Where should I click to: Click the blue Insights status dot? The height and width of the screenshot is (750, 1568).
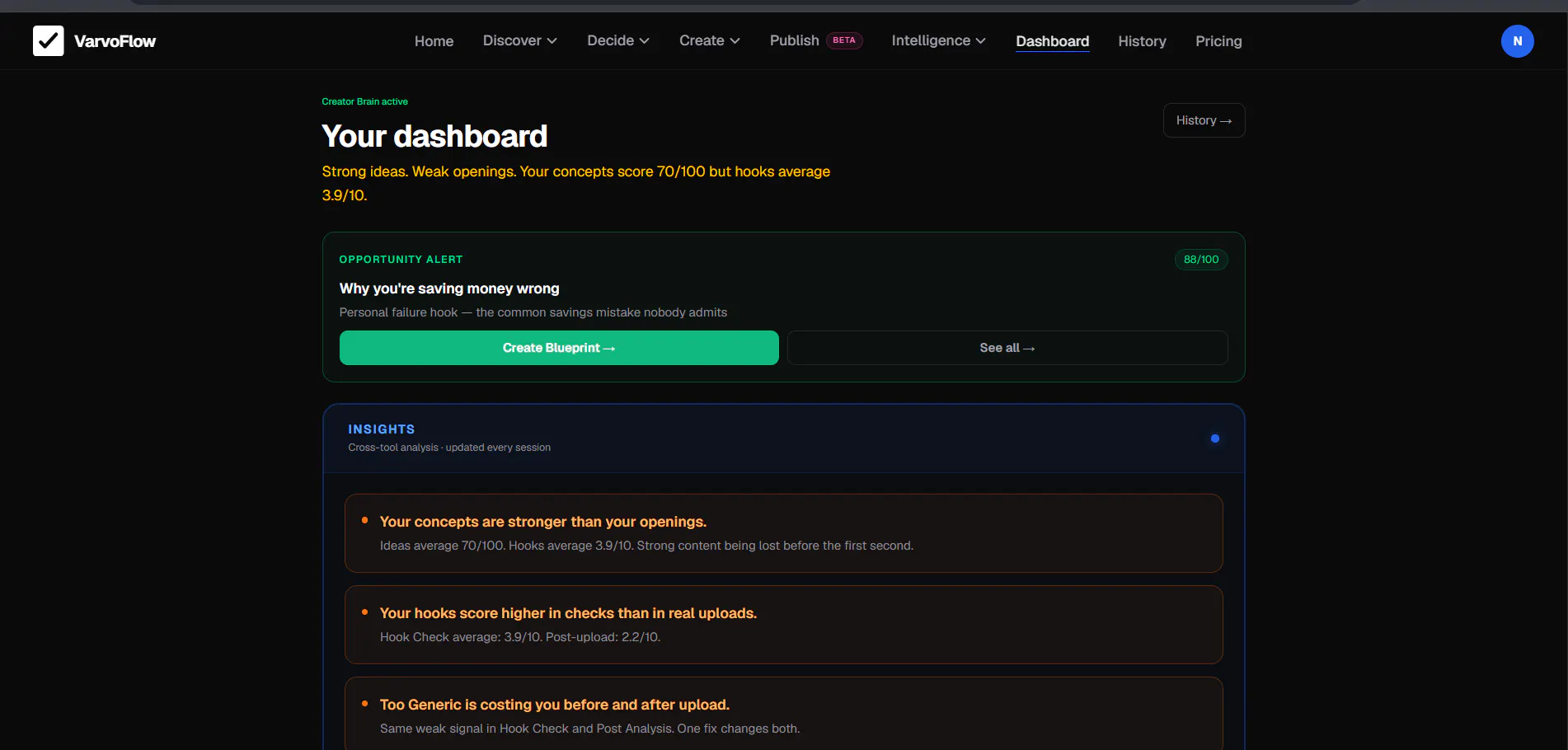tap(1214, 438)
